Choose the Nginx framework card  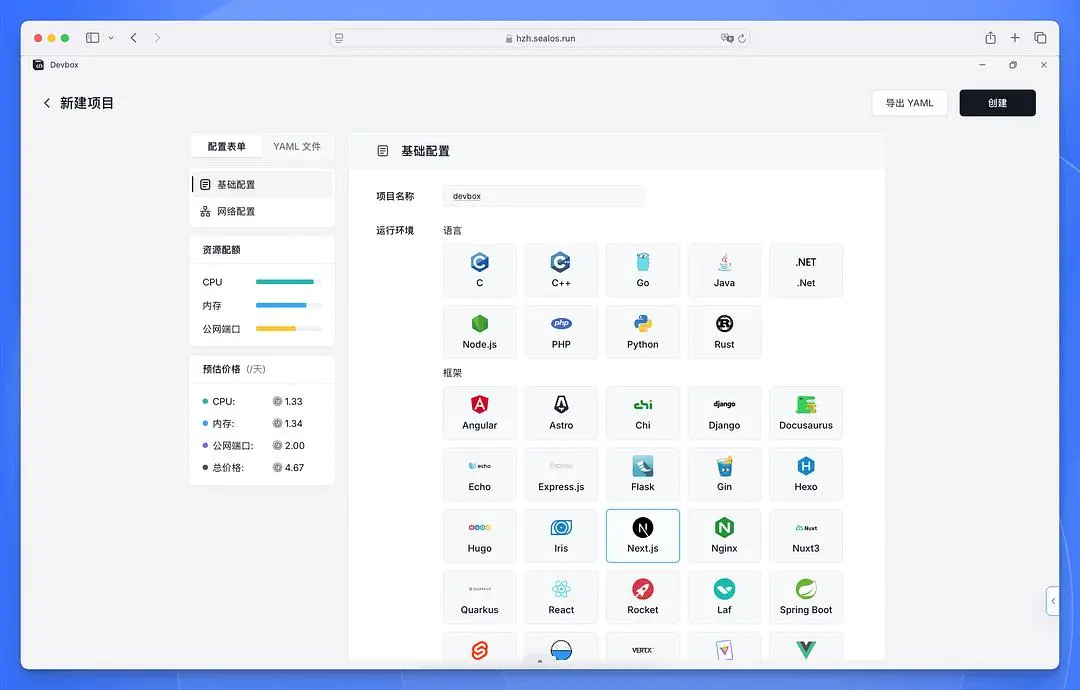pyautogui.click(x=724, y=536)
